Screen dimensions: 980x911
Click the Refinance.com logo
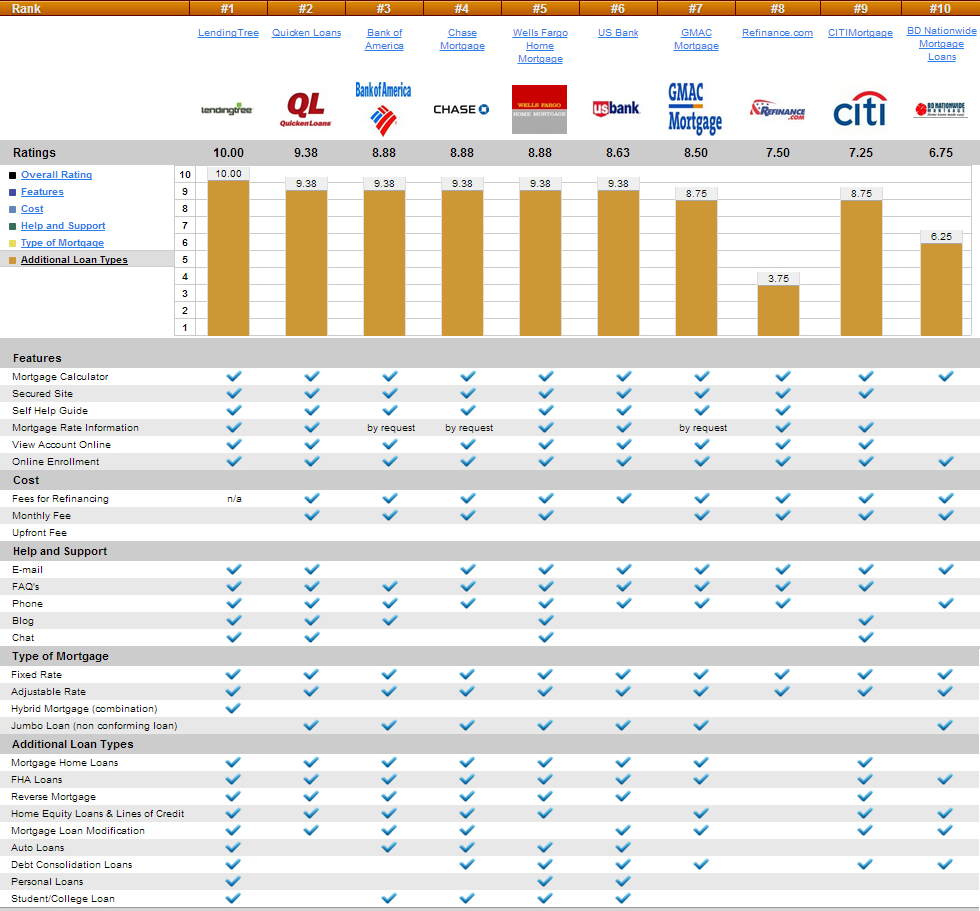(x=778, y=110)
